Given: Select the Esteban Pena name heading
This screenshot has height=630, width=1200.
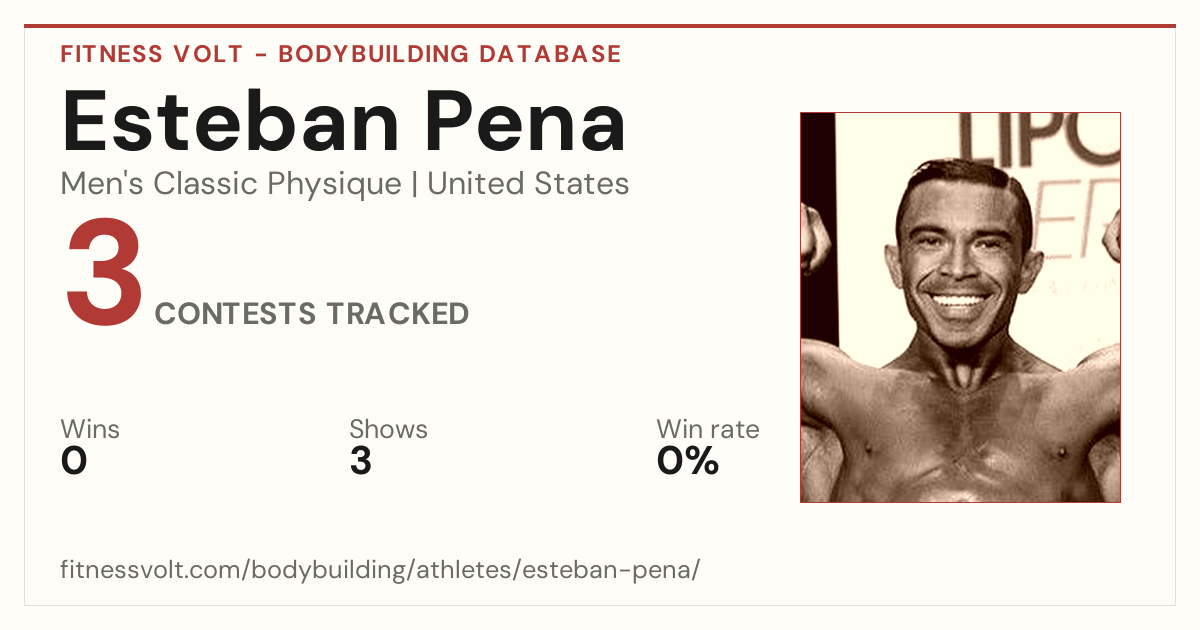Looking at the screenshot, I should [344, 120].
